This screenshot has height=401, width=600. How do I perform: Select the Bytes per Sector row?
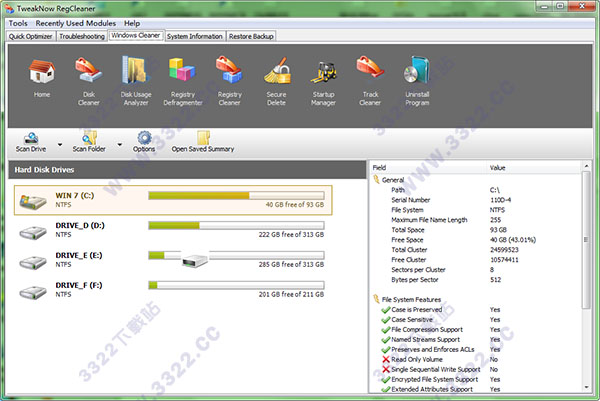pyautogui.click(x=476, y=280)
